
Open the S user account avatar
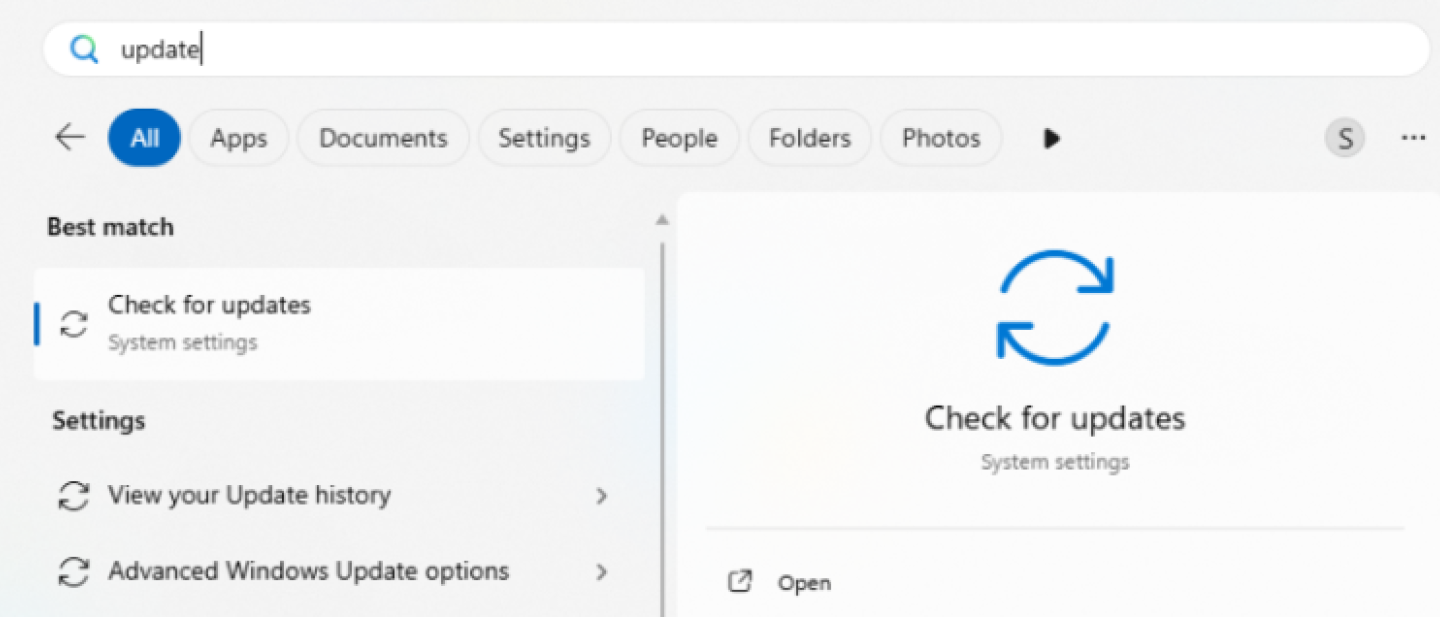tap(1345, 138)
